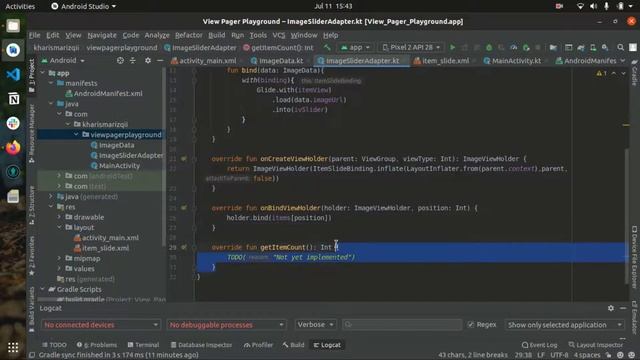Expand the values folder
This screenshot has height=360, width=640.
(x=59, y=269)
